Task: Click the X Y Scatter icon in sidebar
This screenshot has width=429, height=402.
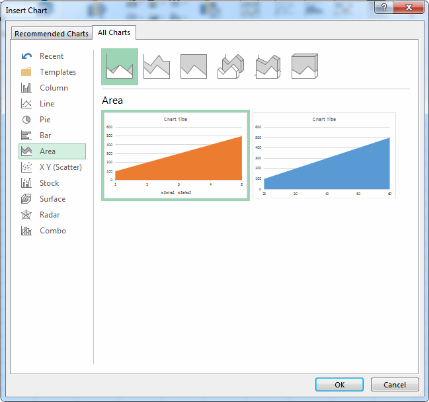Action: tap(26, 167)
